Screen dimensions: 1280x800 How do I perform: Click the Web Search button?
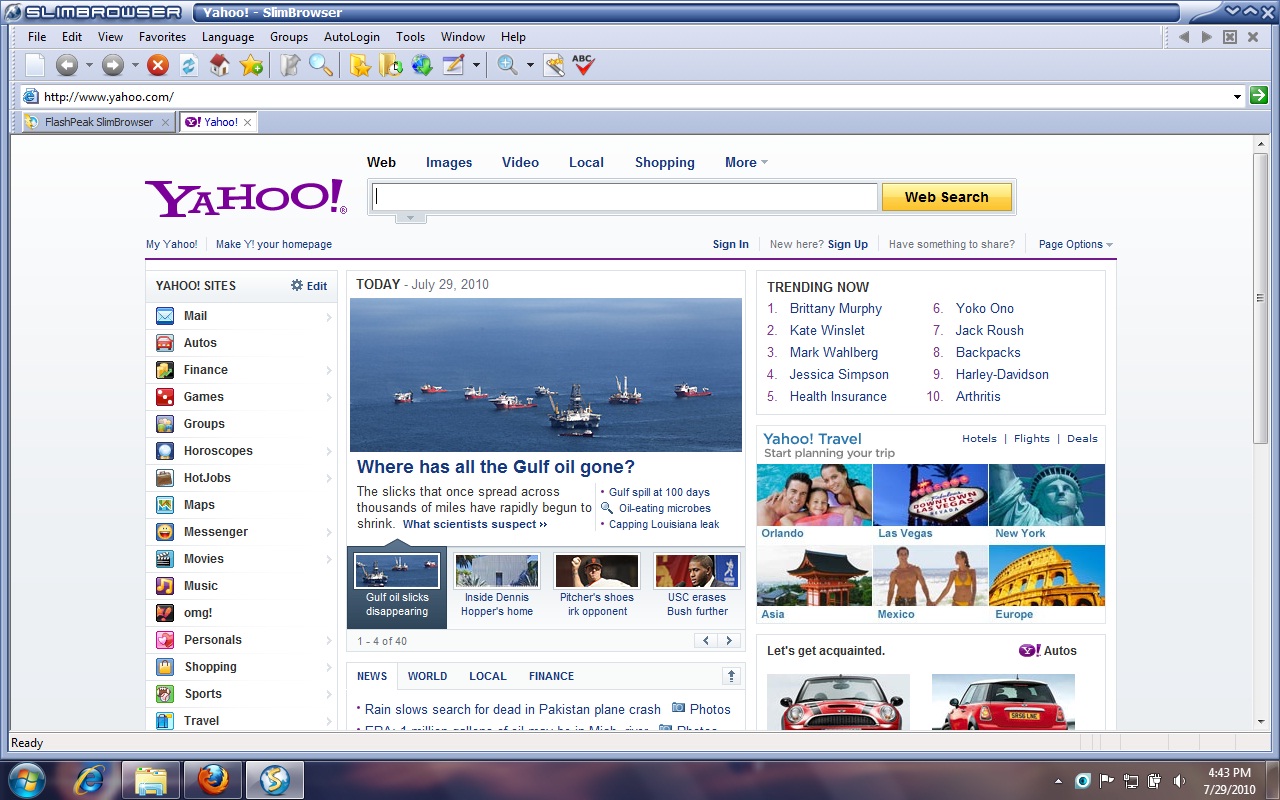click(x=946, y=197)
